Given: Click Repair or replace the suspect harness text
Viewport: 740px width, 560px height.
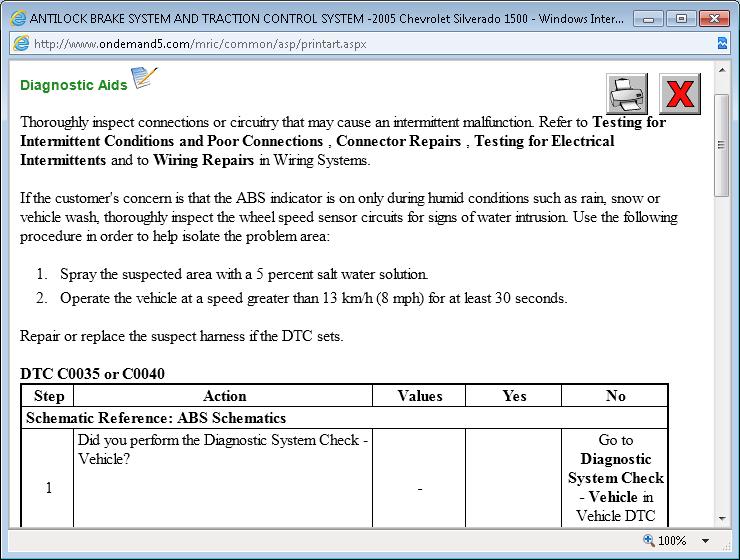Looking at the screenshot, I should click(x=181, y=336).
